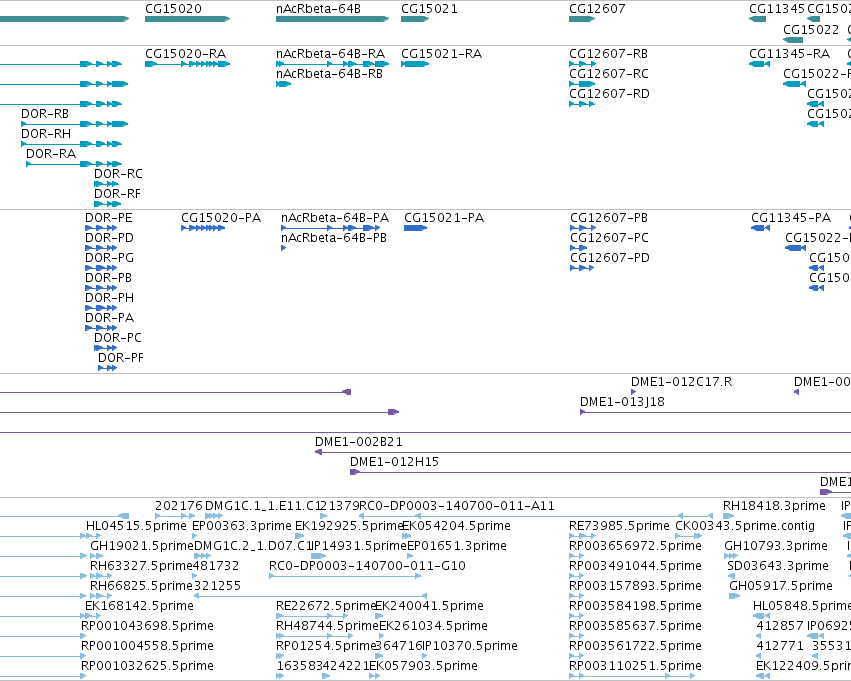Click EST RP001004558.5prime

click(147, 646)
